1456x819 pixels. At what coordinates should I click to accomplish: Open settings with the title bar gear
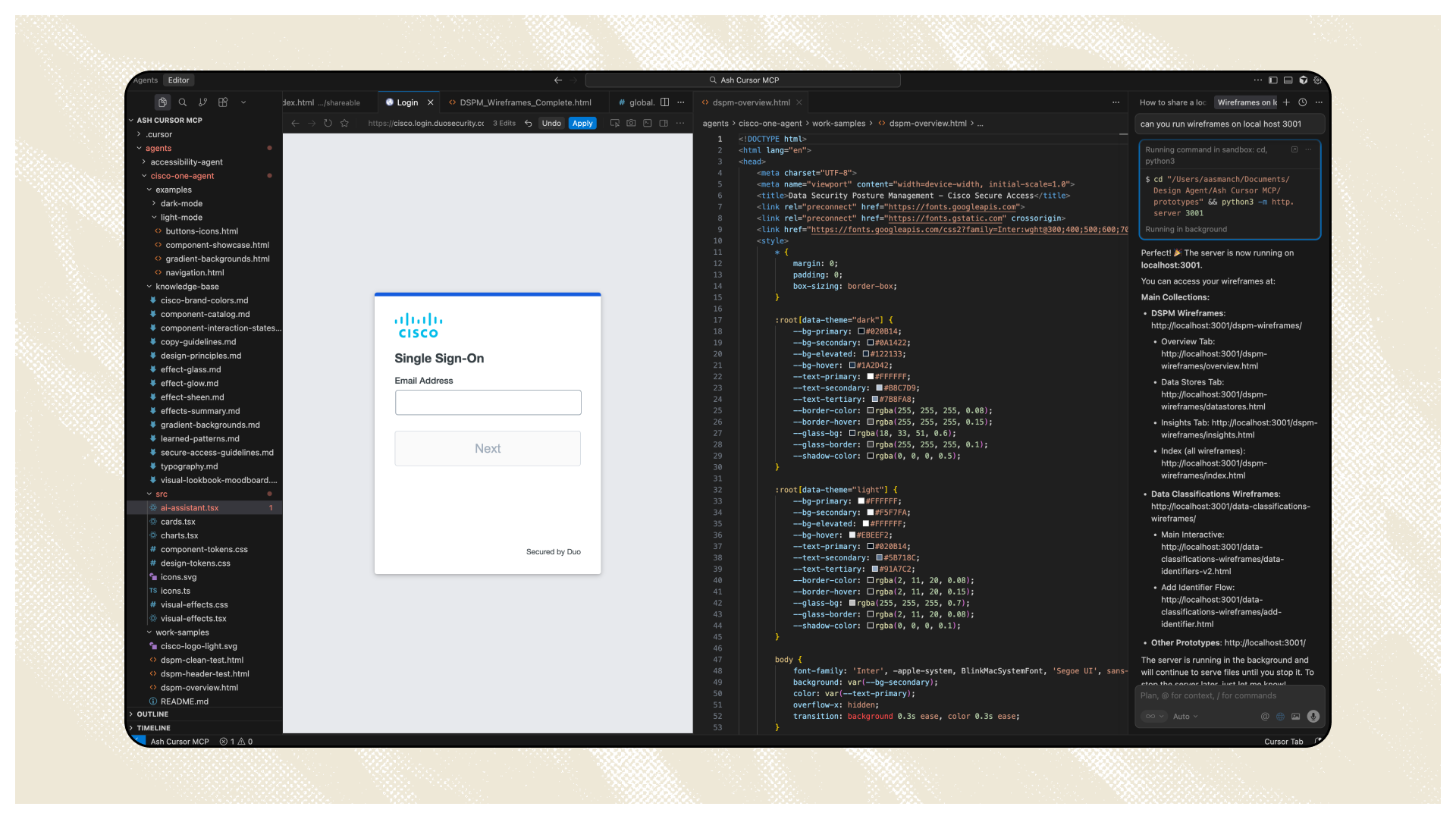[1318, 80]
